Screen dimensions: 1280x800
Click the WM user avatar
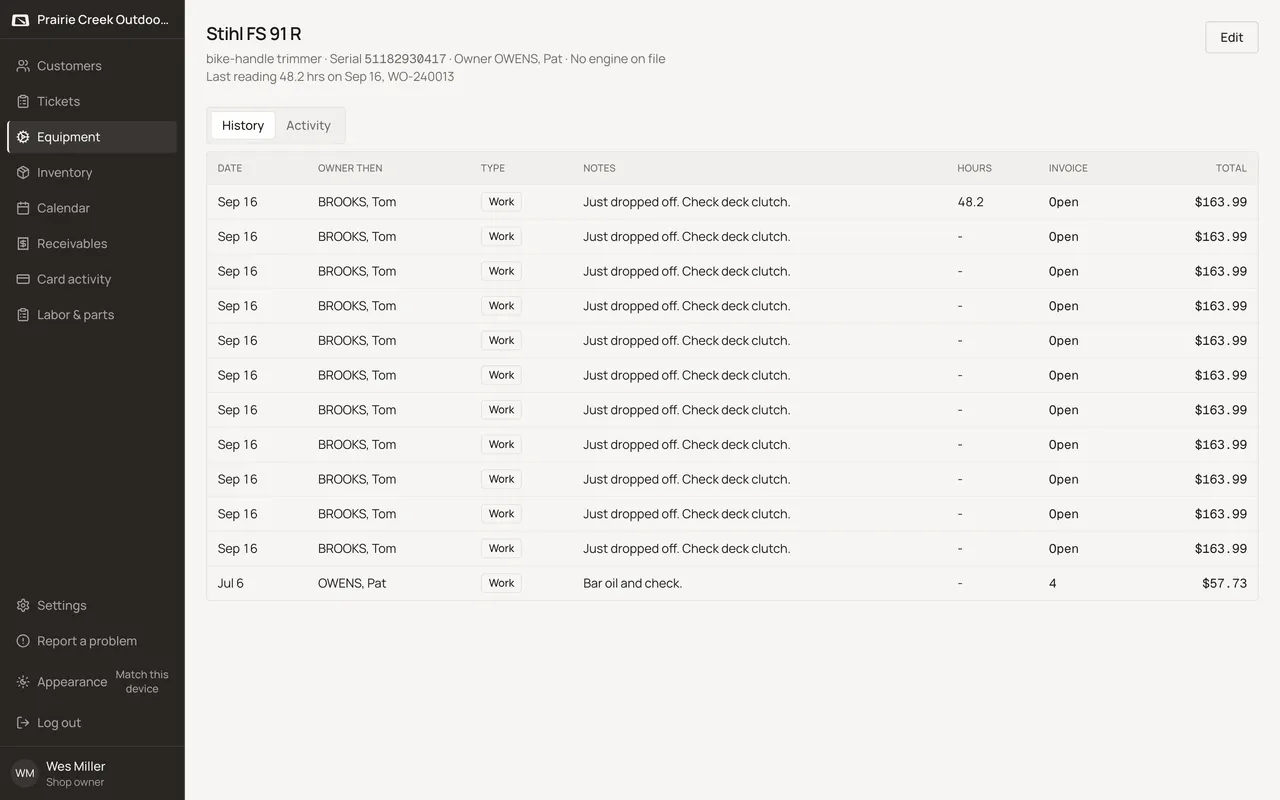coord(25,773)
